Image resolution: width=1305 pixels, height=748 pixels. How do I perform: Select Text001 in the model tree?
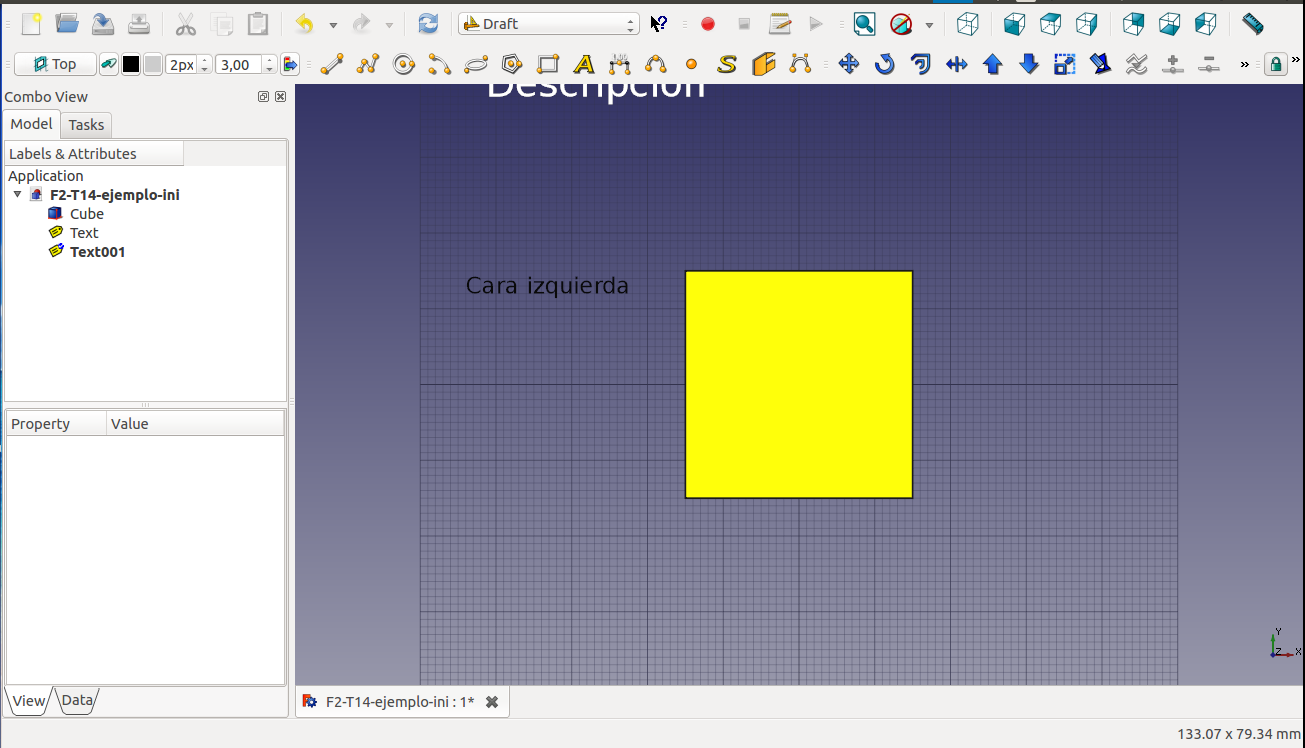(97, 252)
